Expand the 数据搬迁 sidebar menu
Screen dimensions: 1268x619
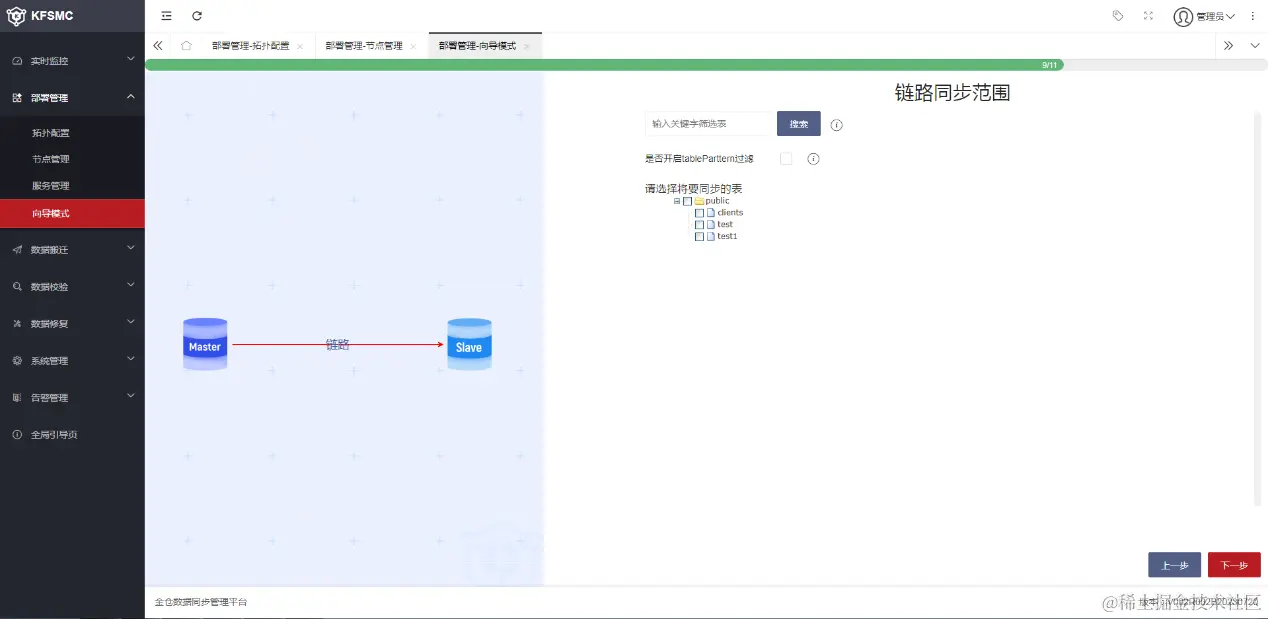tap(131, 248)
